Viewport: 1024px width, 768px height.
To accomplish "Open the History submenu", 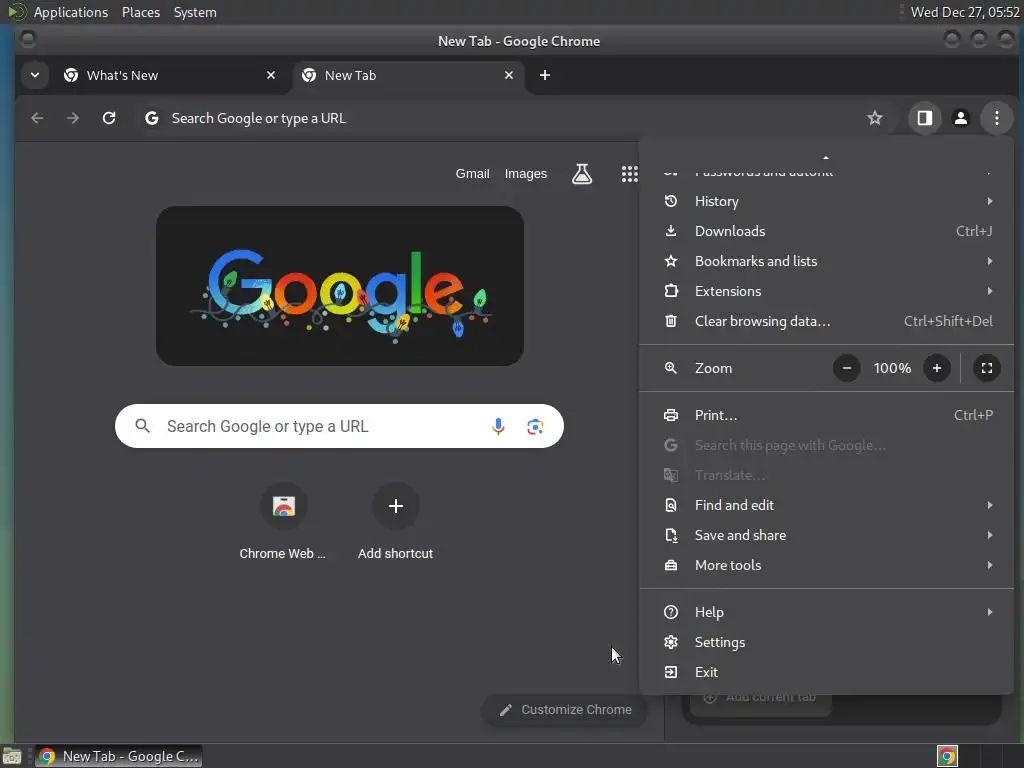I will (x=826, y=201).
